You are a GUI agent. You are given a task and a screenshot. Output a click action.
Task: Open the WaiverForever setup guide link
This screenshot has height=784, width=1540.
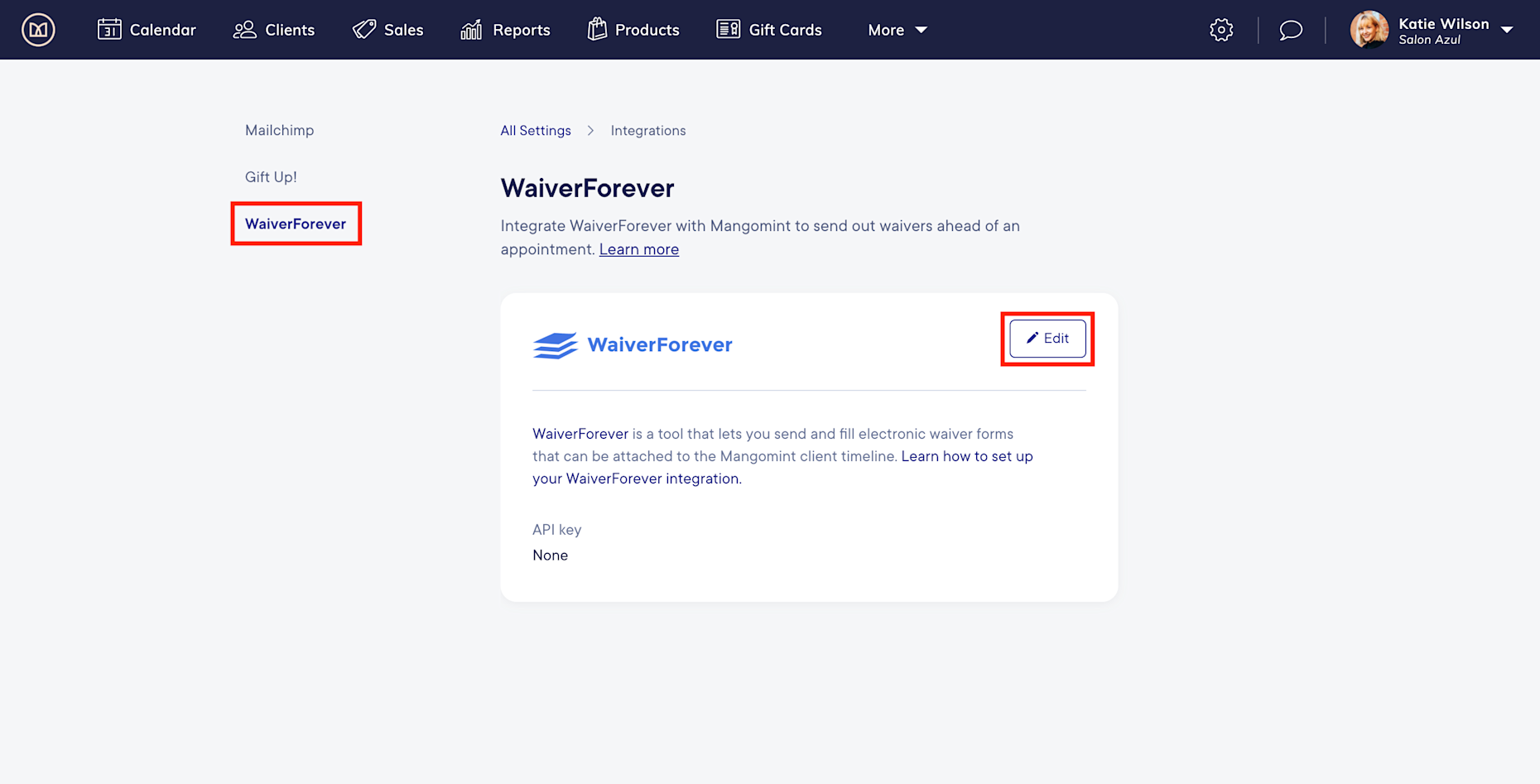pos(966,456)
